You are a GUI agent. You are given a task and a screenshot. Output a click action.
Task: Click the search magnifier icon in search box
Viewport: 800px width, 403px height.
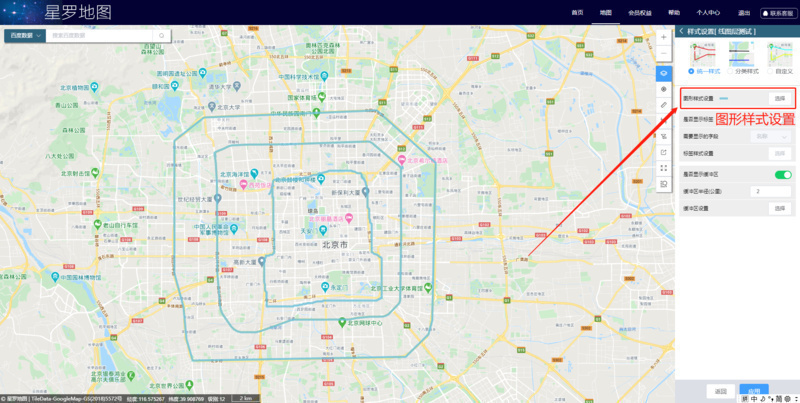(161, 36)
